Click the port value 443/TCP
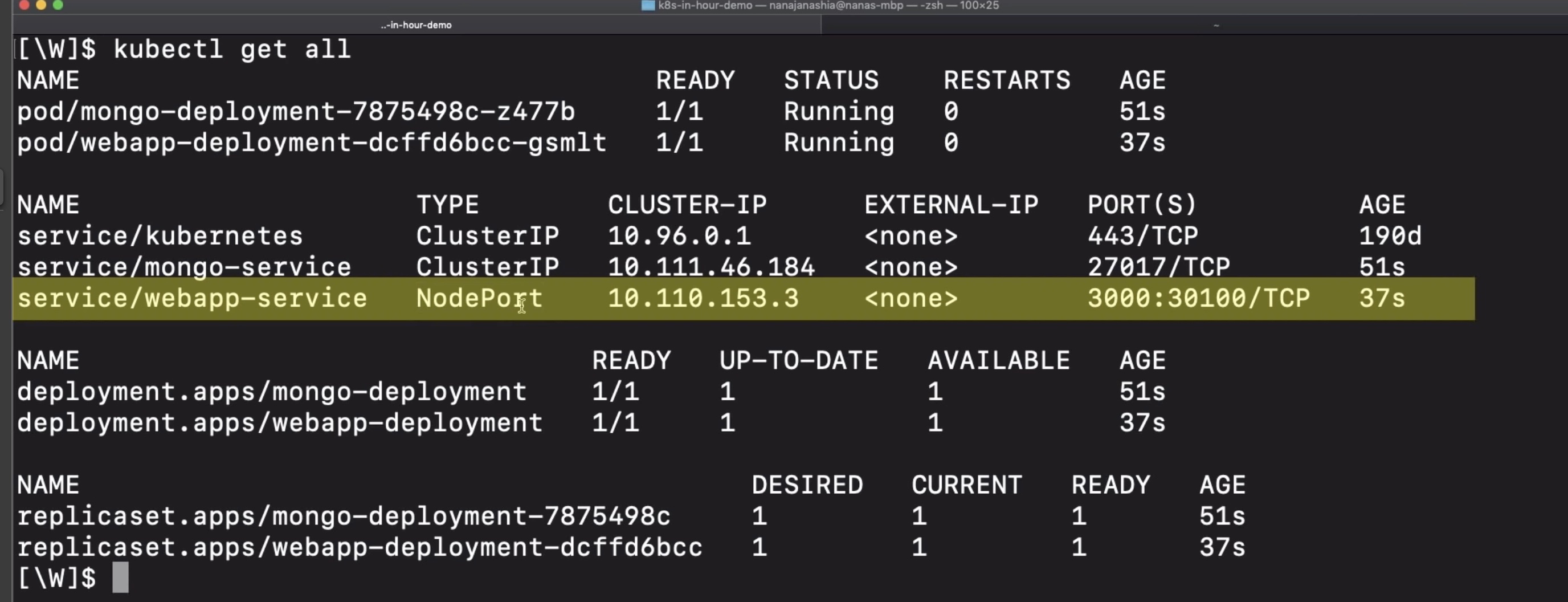 [x=1142, y=236]
